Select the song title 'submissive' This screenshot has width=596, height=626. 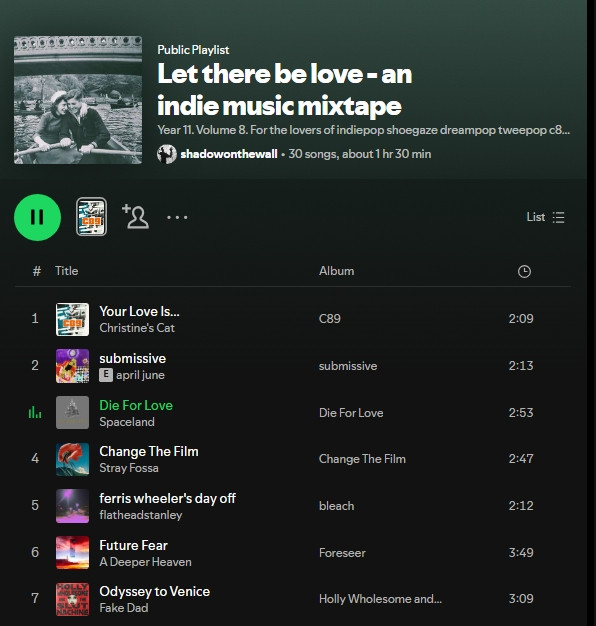click(x=133, y=358)
